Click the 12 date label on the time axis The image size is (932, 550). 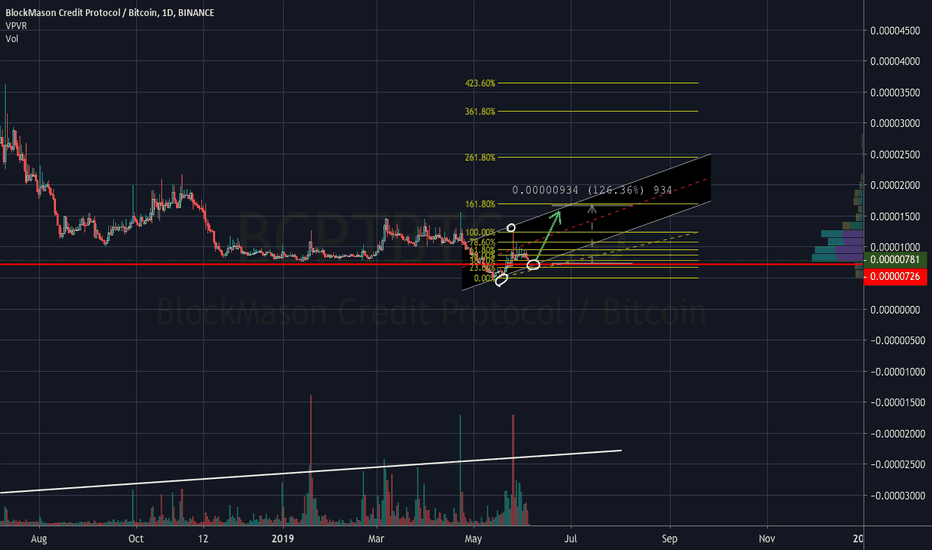(203, 539)
